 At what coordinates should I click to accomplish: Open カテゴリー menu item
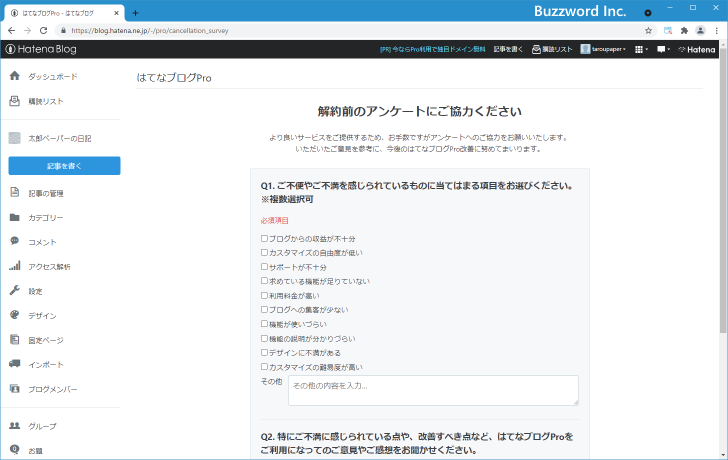(46, 218)
